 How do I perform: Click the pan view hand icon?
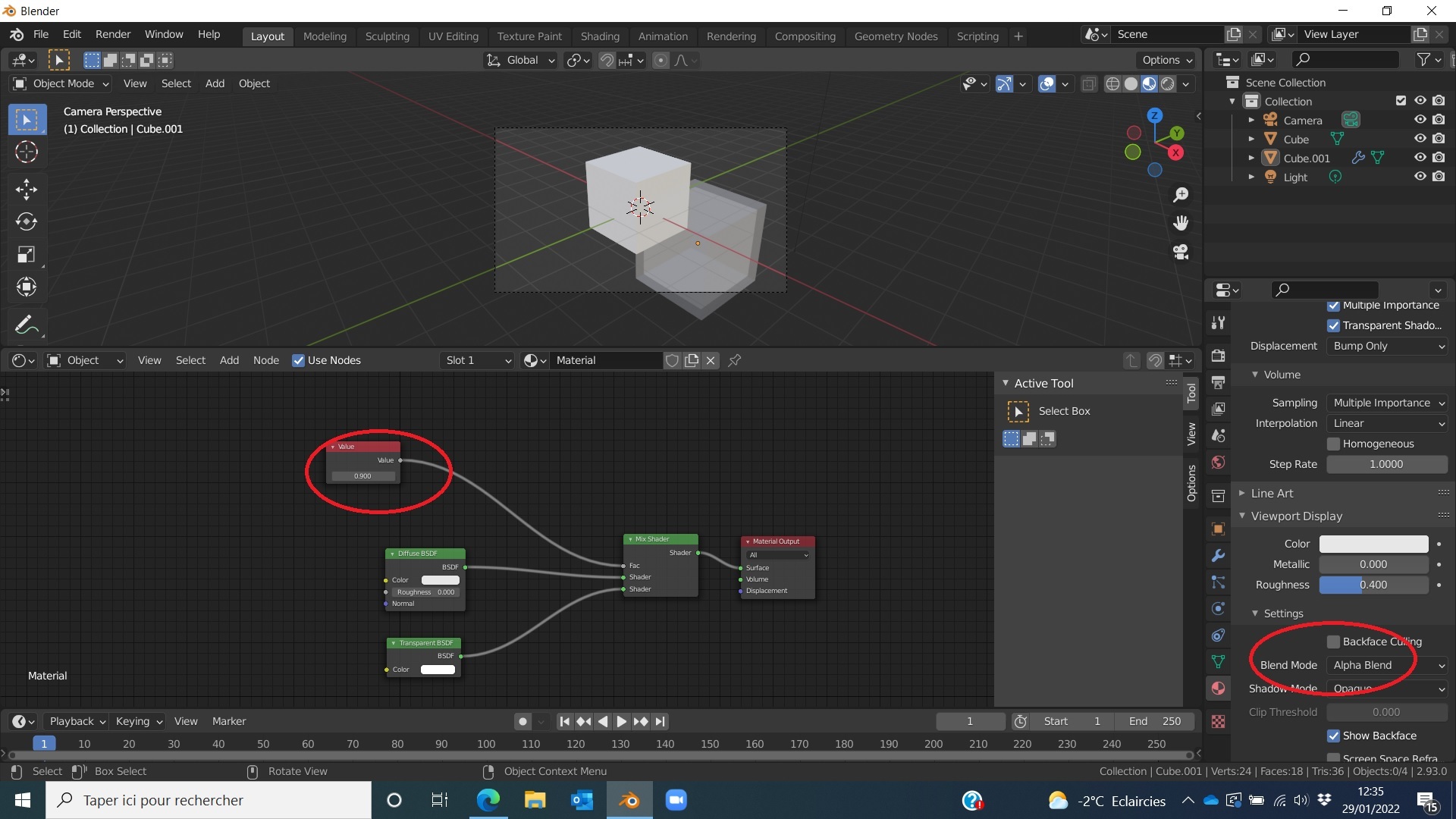1181,223
